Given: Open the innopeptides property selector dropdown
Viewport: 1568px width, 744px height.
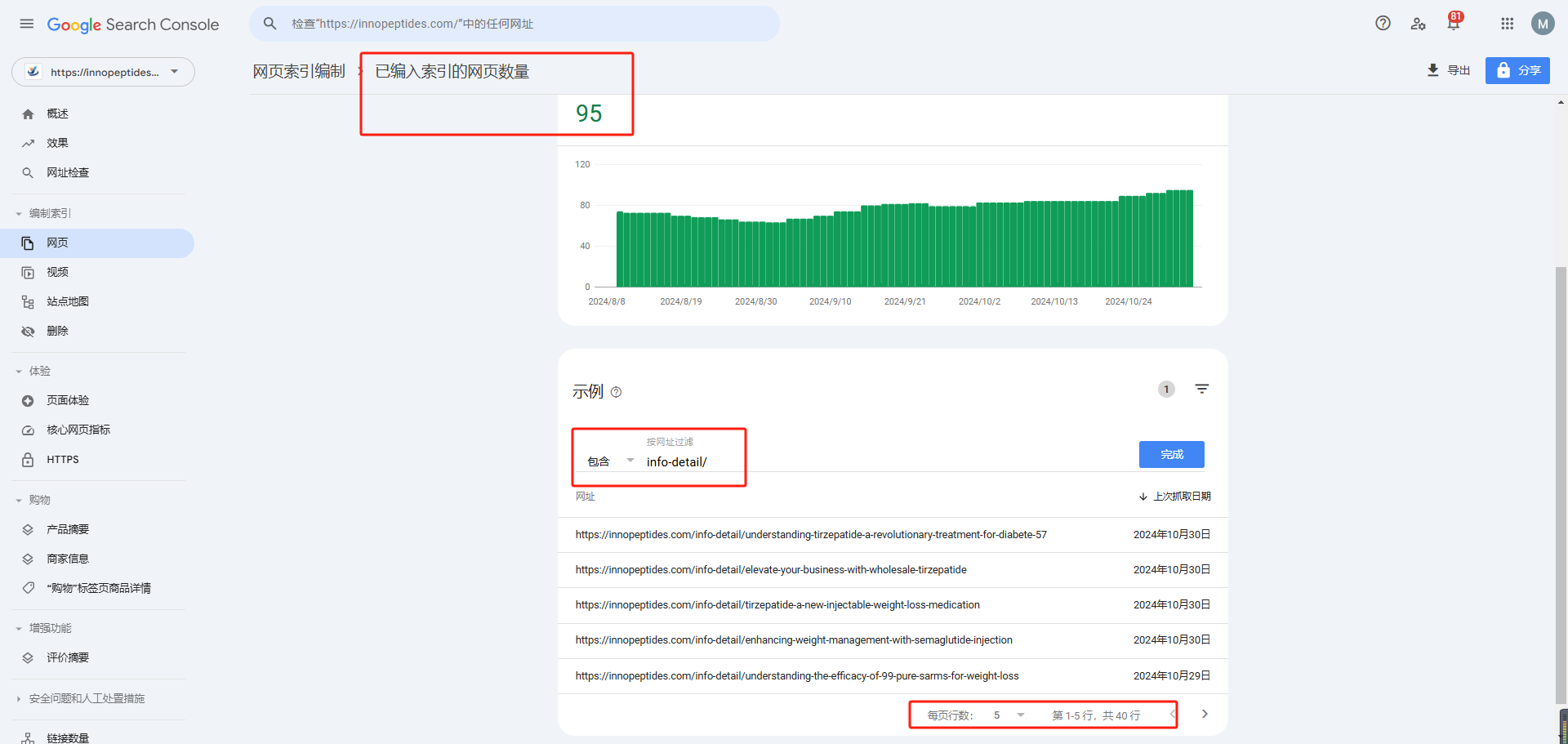Looking at the screenshot, I should [103, 72].
